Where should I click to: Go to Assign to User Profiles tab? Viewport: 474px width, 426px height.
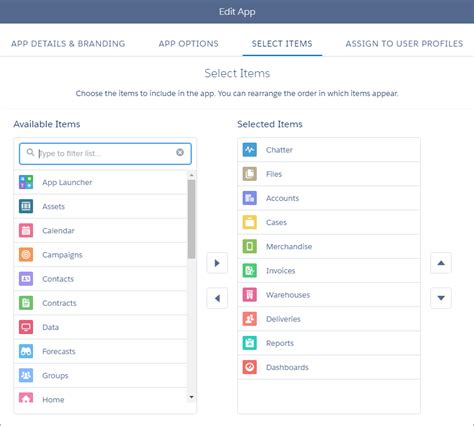coord(404,44)
